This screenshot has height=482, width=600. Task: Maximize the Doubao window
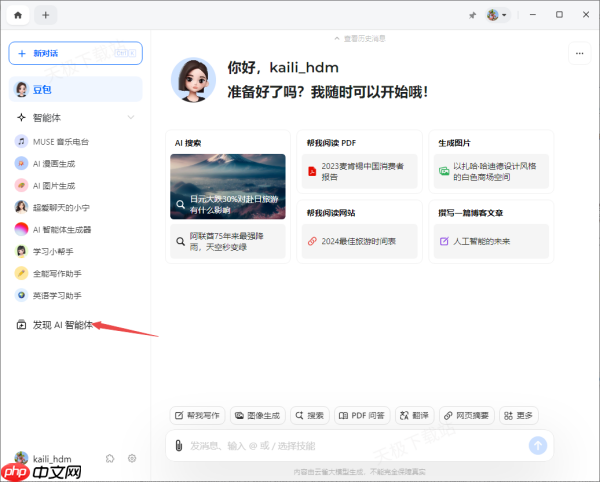[x=559, y=15]
